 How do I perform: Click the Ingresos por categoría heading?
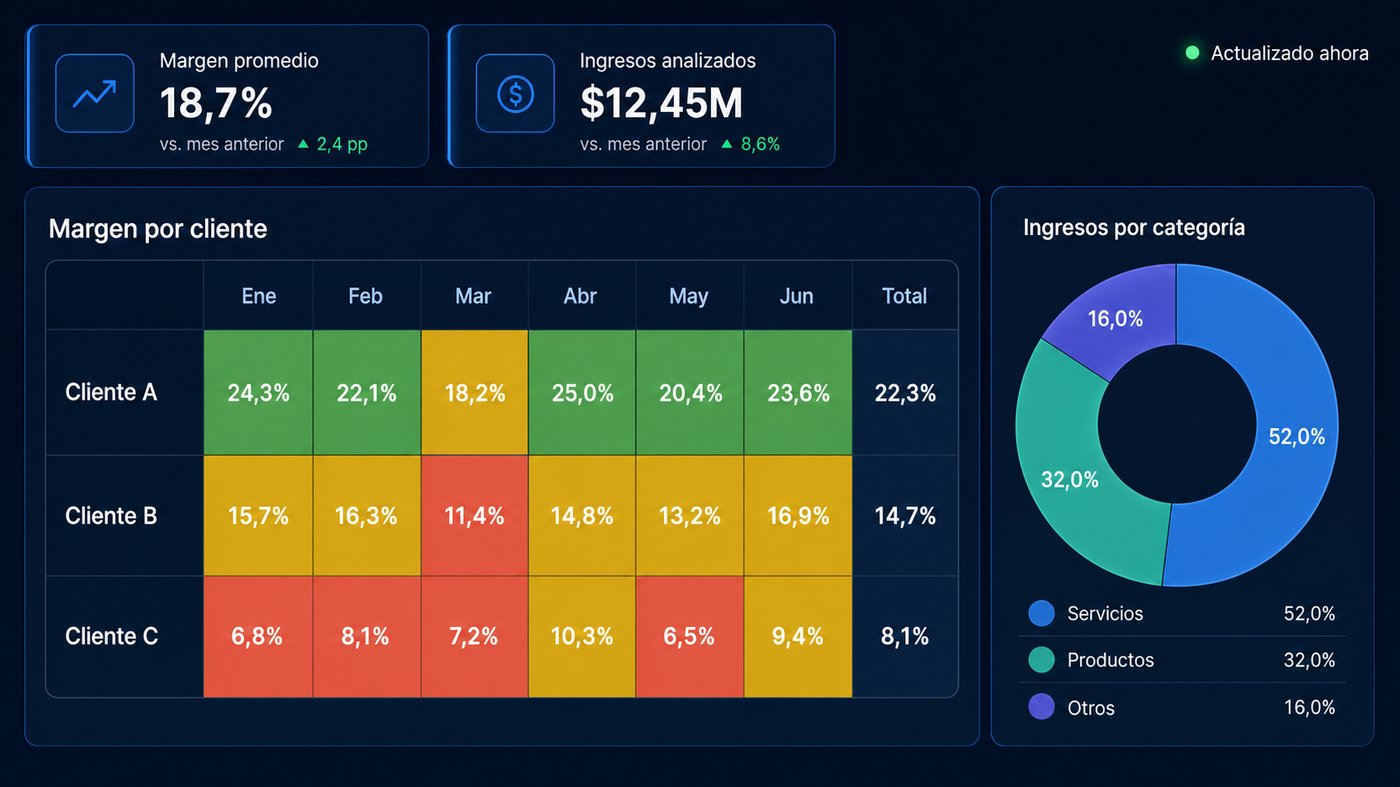pos(1134,227)
